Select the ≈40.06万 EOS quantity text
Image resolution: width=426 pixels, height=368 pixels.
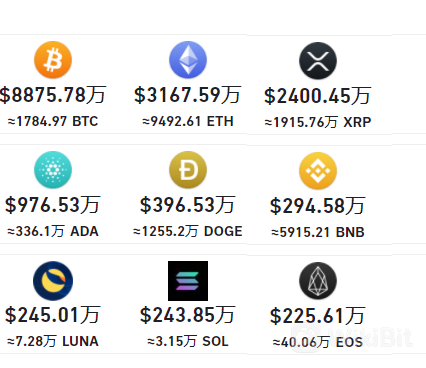pyautogui.click(x=318, y=342)
